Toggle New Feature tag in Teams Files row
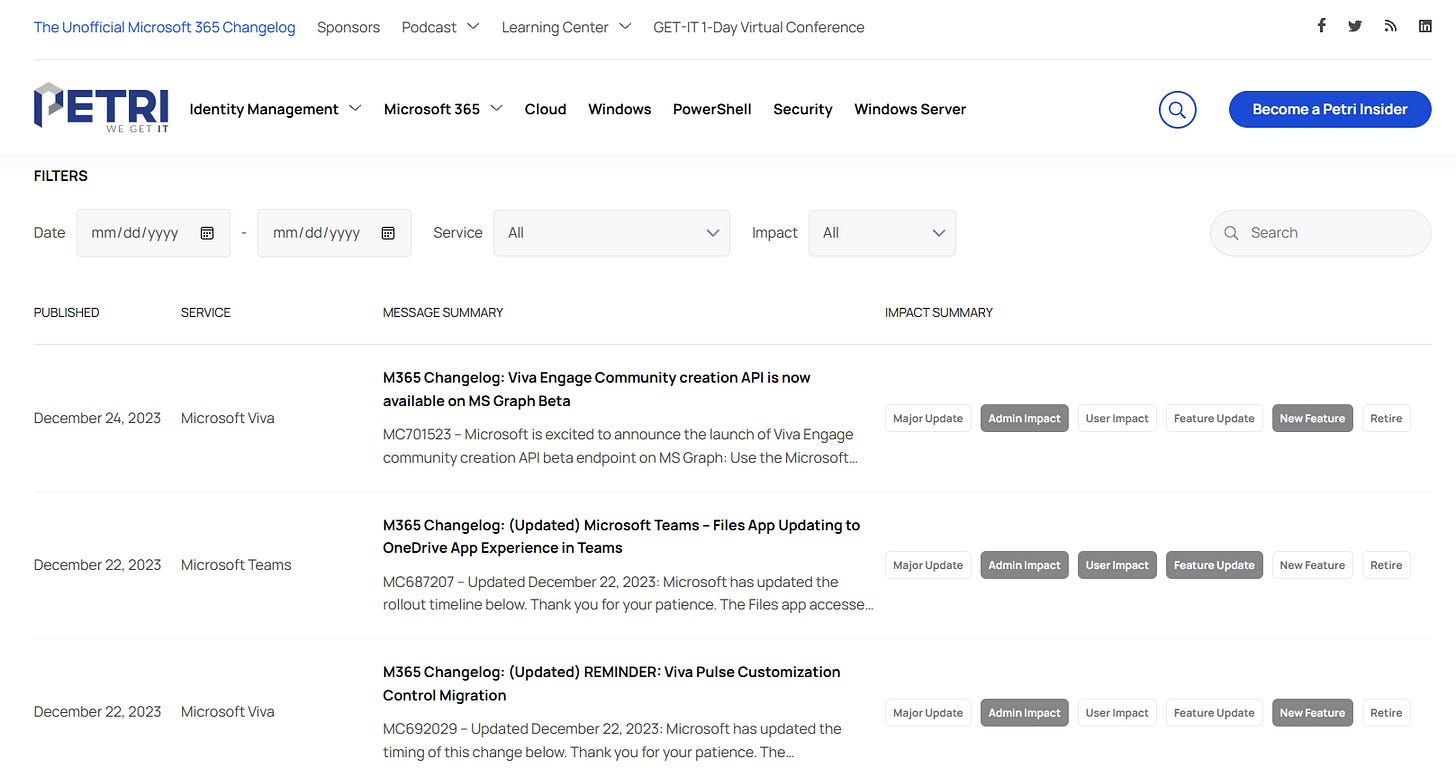Viewport: 1456px width, 776px height. pyautogui.click(x=1312, y=565)
